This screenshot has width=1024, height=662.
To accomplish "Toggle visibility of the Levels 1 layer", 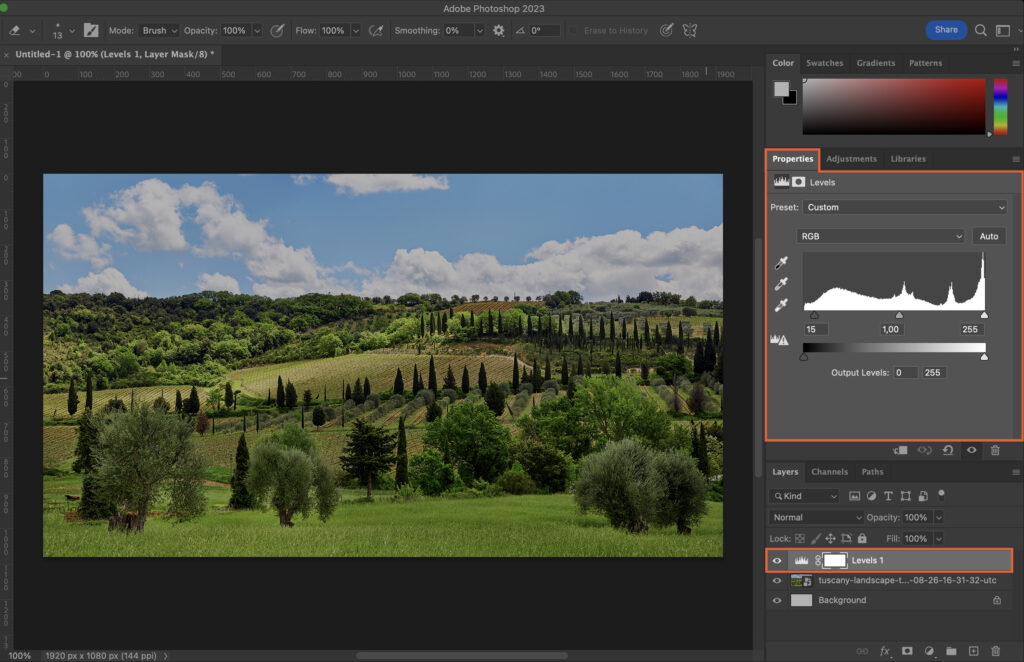I will pyautogui.click(x=777, y=560).
